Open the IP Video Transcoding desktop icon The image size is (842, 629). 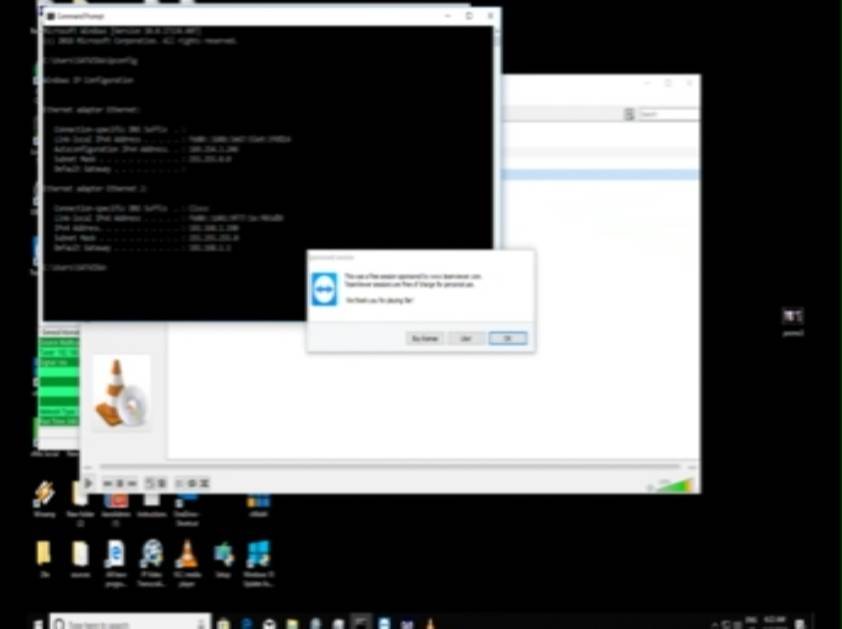(x=151, y=563)
